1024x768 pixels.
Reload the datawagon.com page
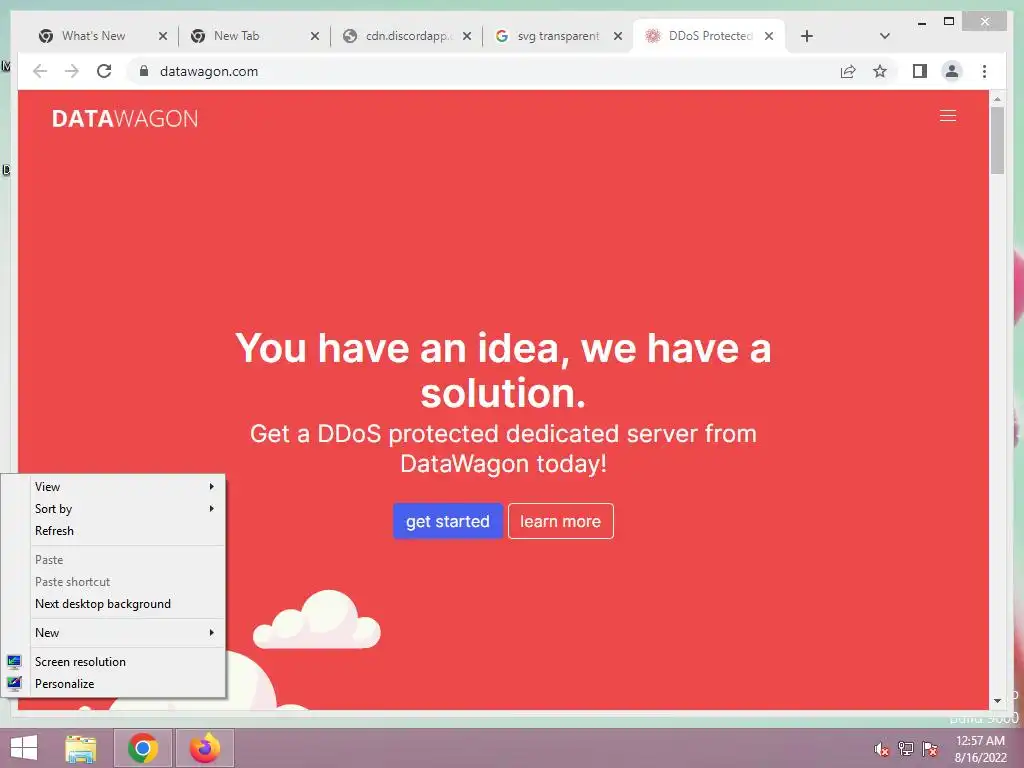pyautogui.click(x=104, y=71)
